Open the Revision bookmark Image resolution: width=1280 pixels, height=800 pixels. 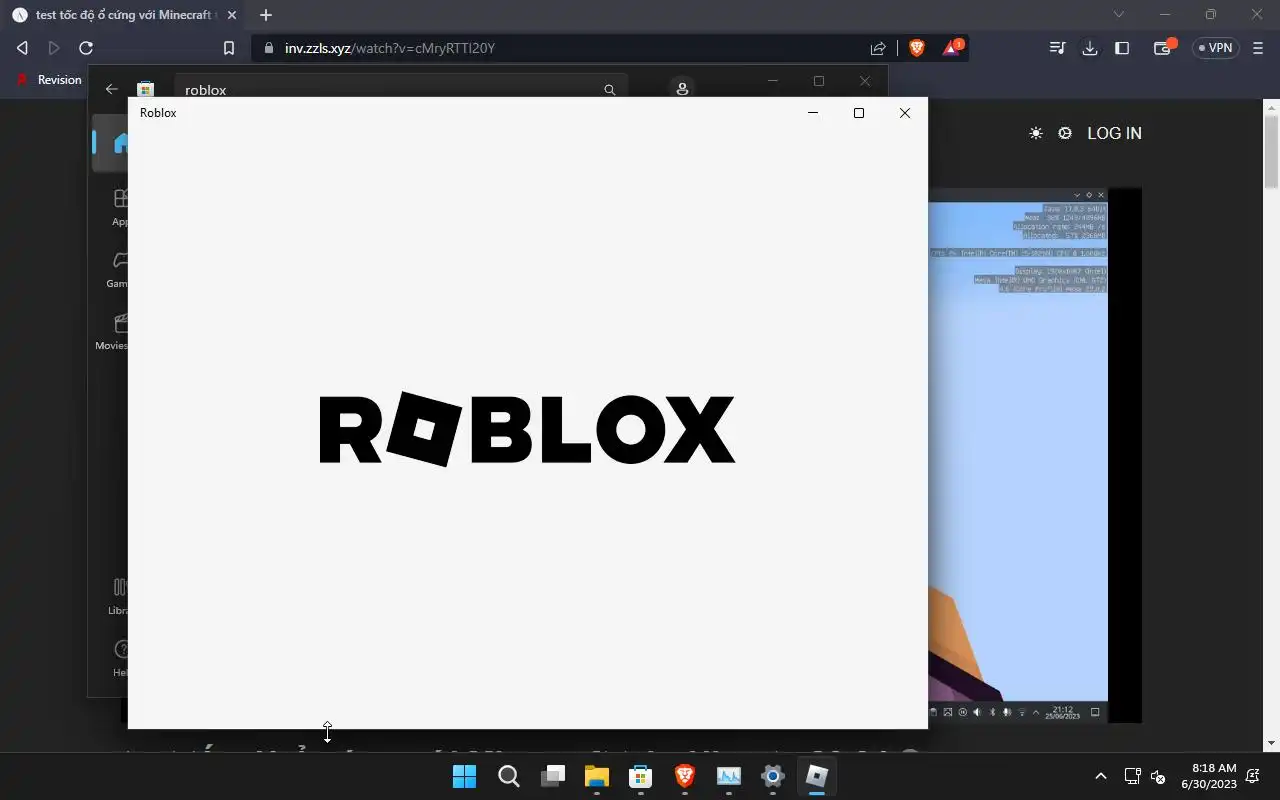tap(49, 80)
